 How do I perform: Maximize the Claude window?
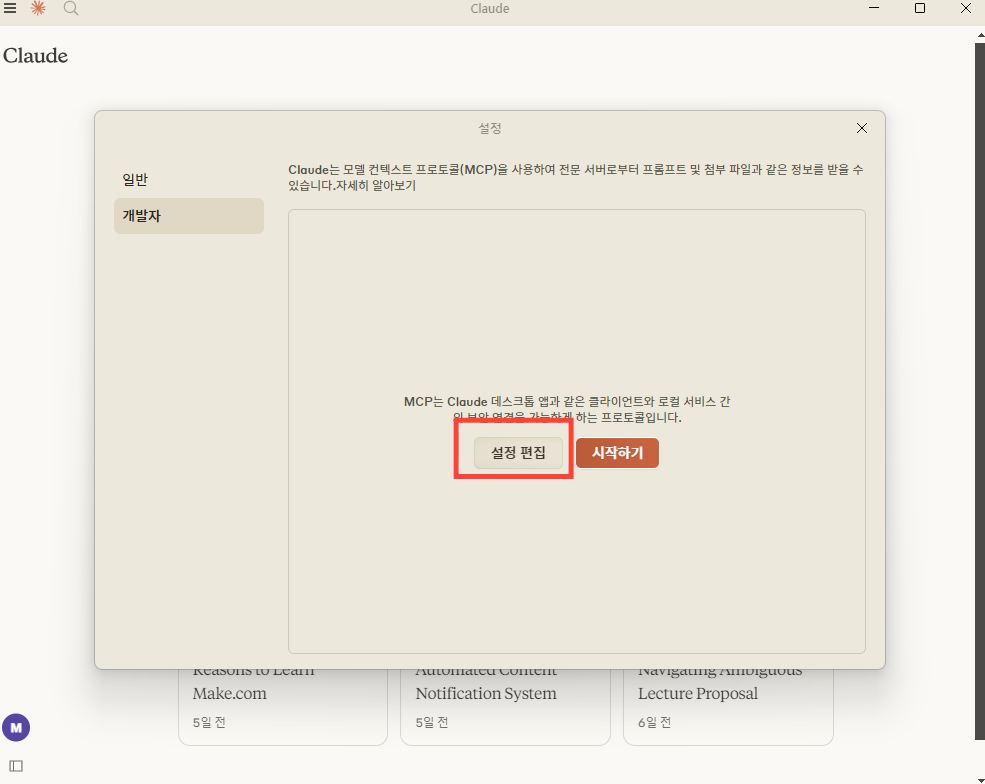click(x=920, y=8)
